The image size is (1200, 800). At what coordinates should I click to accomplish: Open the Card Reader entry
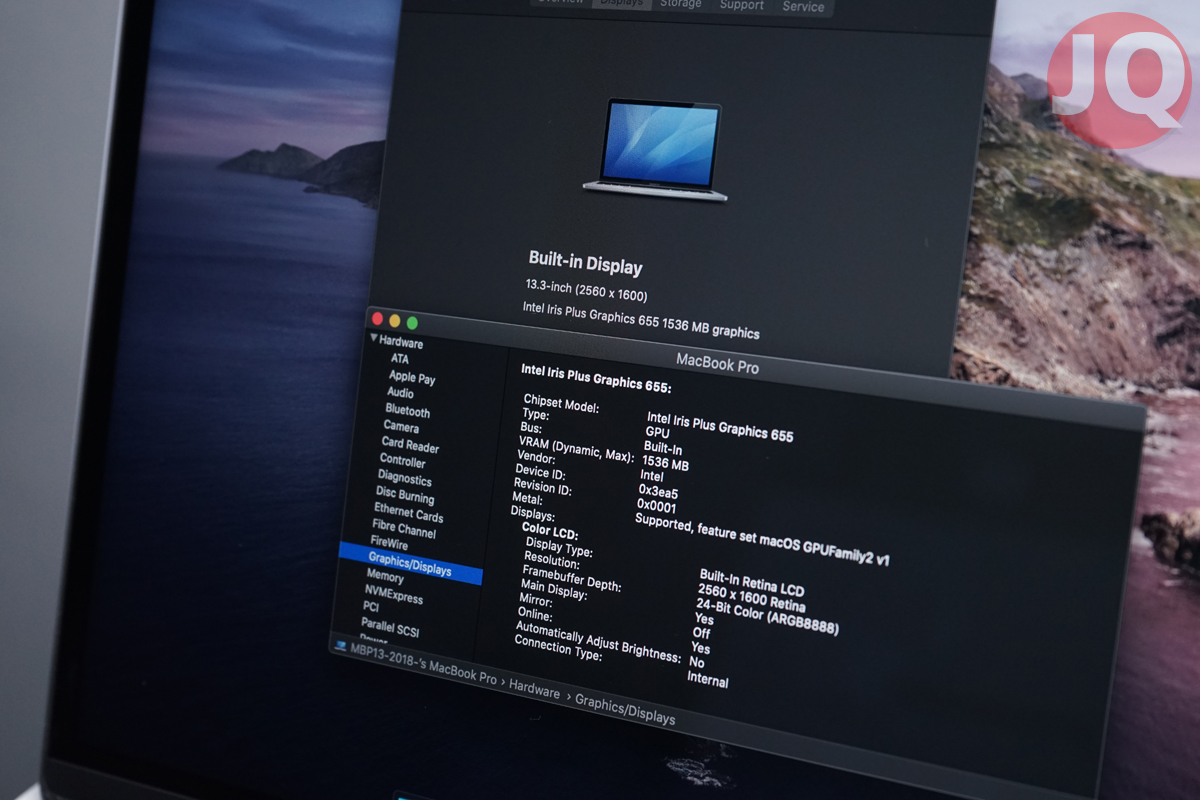[410, 445]
